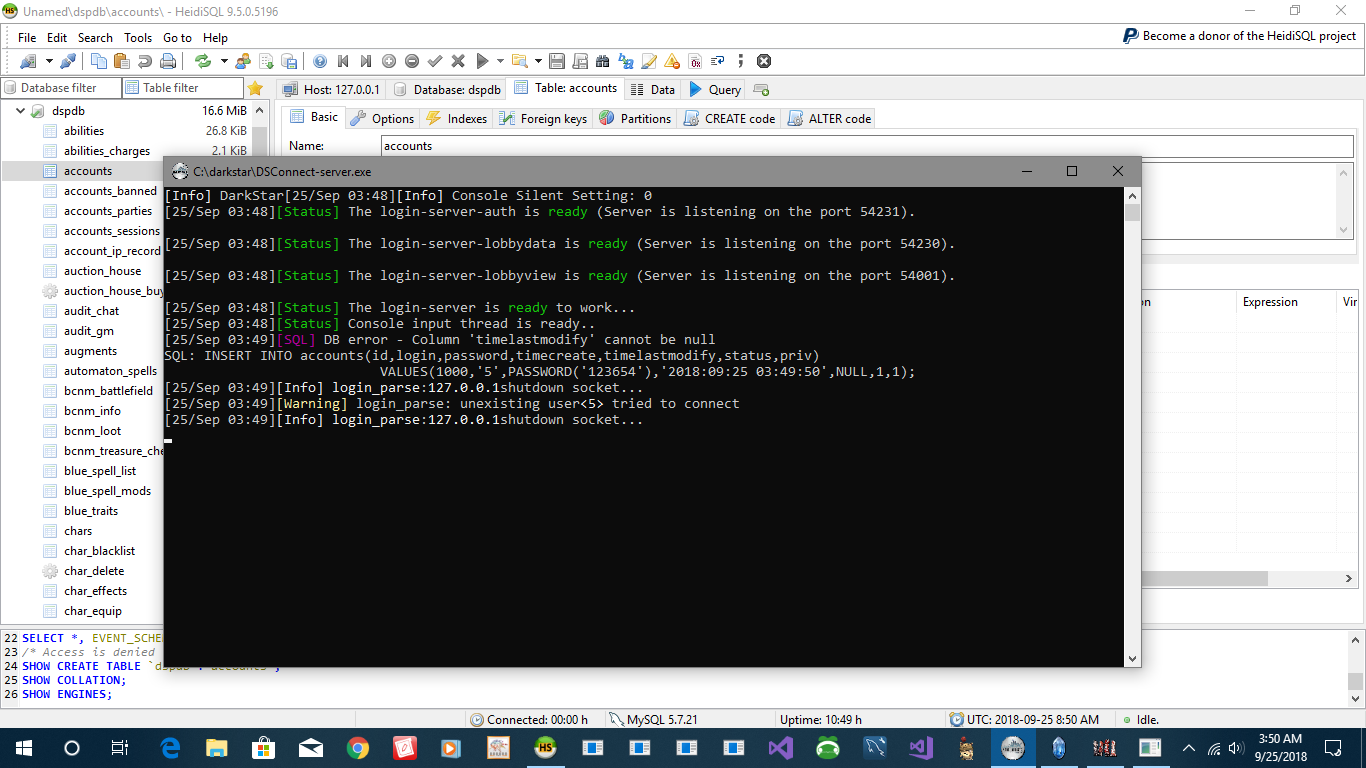Run the query with play icon
Viewport: 1366px width, 768px height.
coord(482,61)
